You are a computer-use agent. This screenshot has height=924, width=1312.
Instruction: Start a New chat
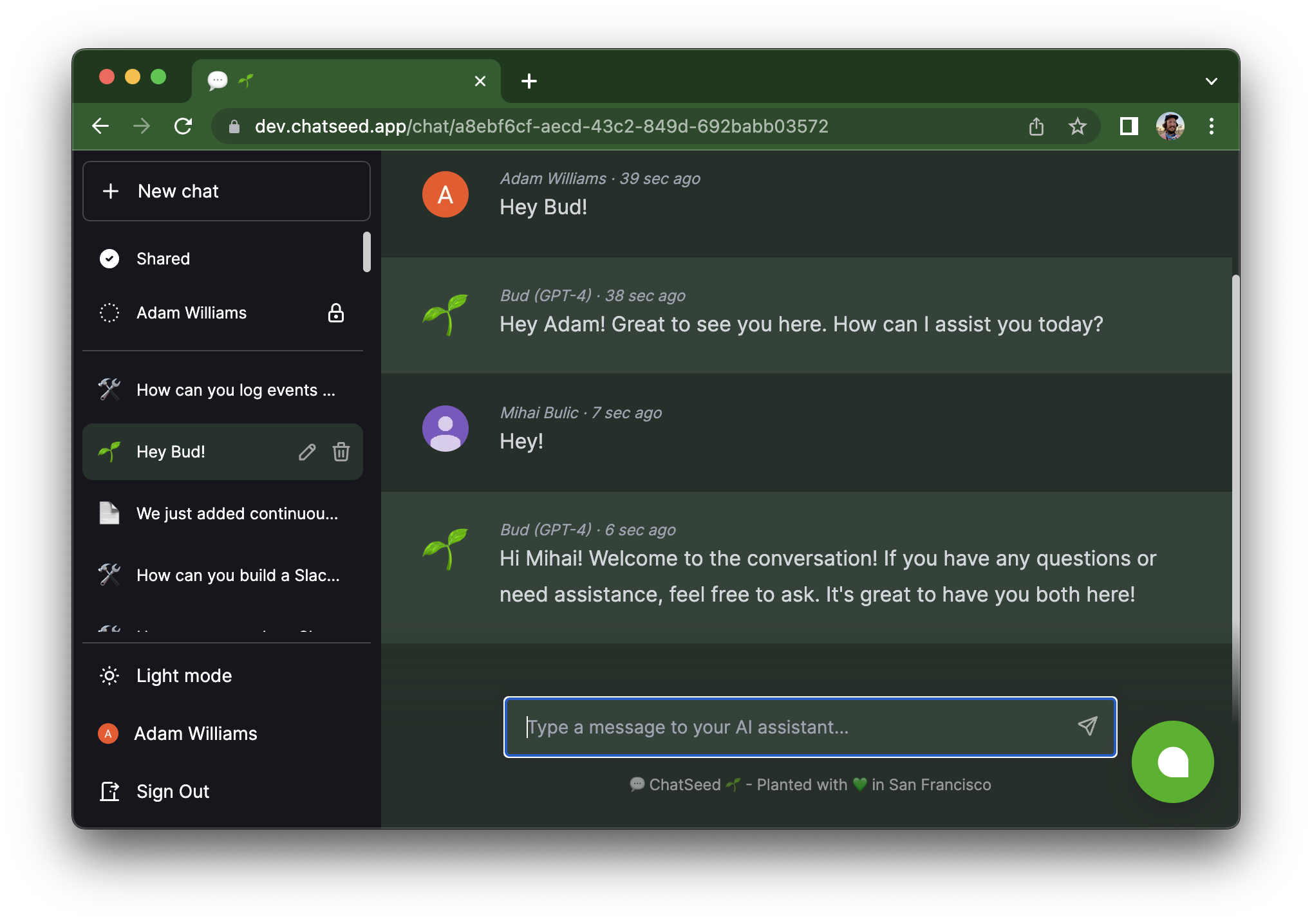coord(226,191)
